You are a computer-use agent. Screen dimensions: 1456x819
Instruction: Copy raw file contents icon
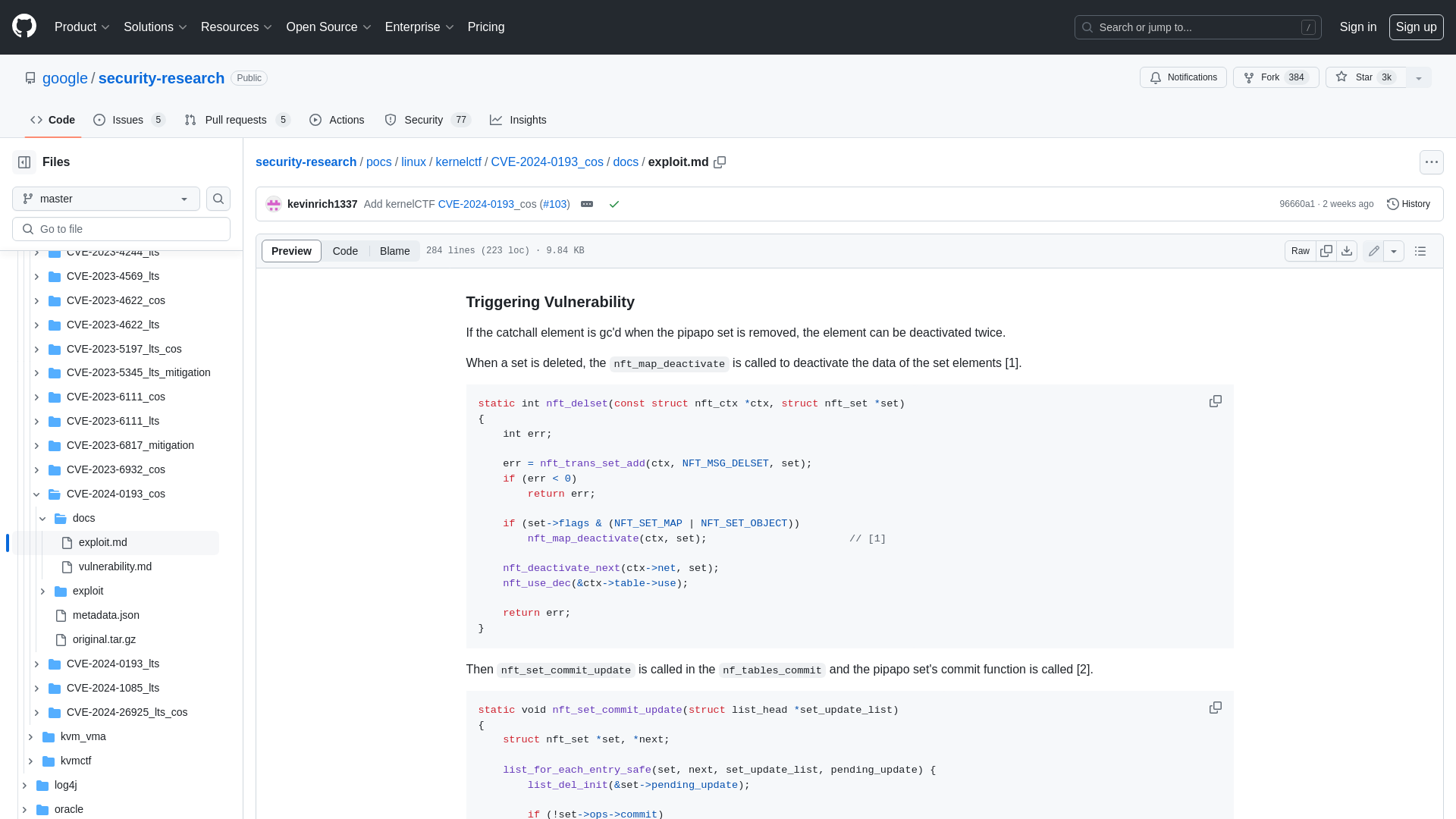click(x=1326, y=251)
